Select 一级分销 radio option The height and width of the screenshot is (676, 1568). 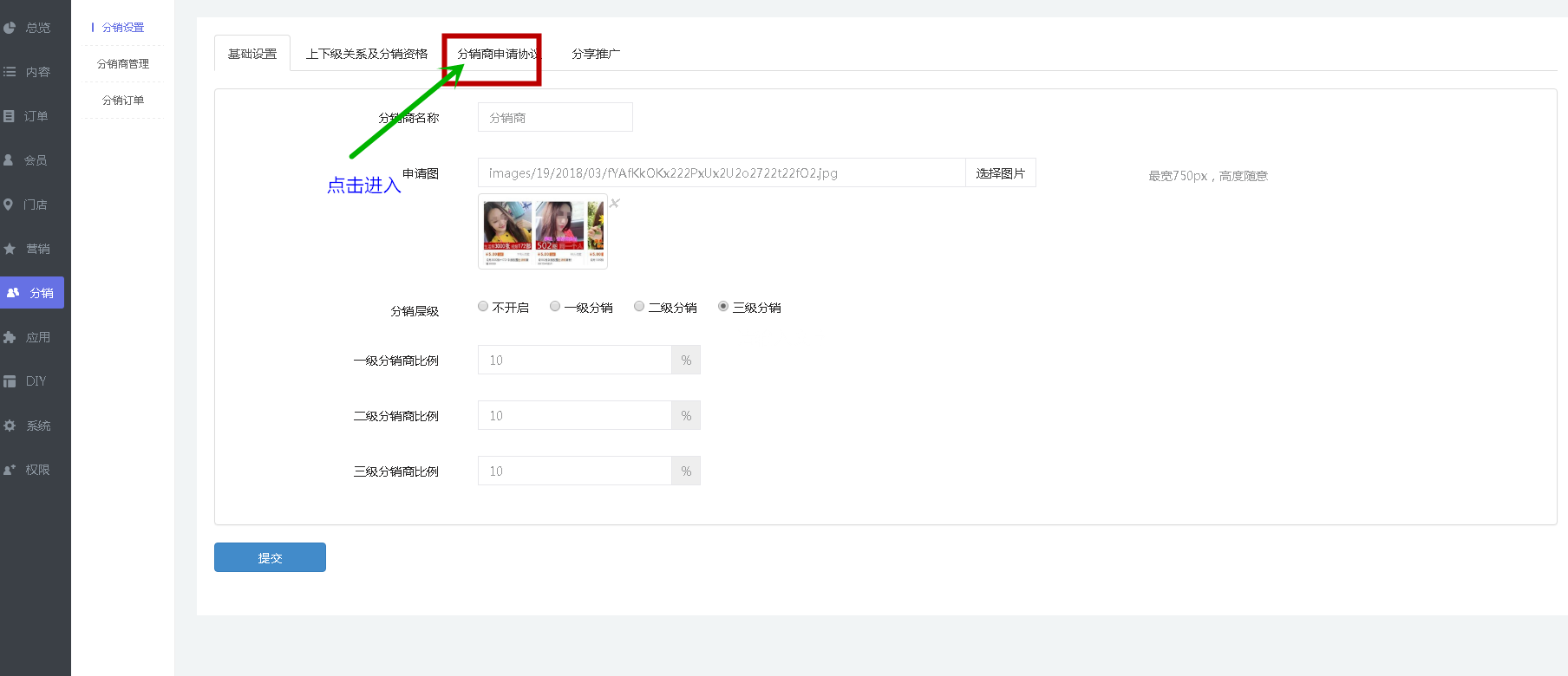tap(555, 307)
